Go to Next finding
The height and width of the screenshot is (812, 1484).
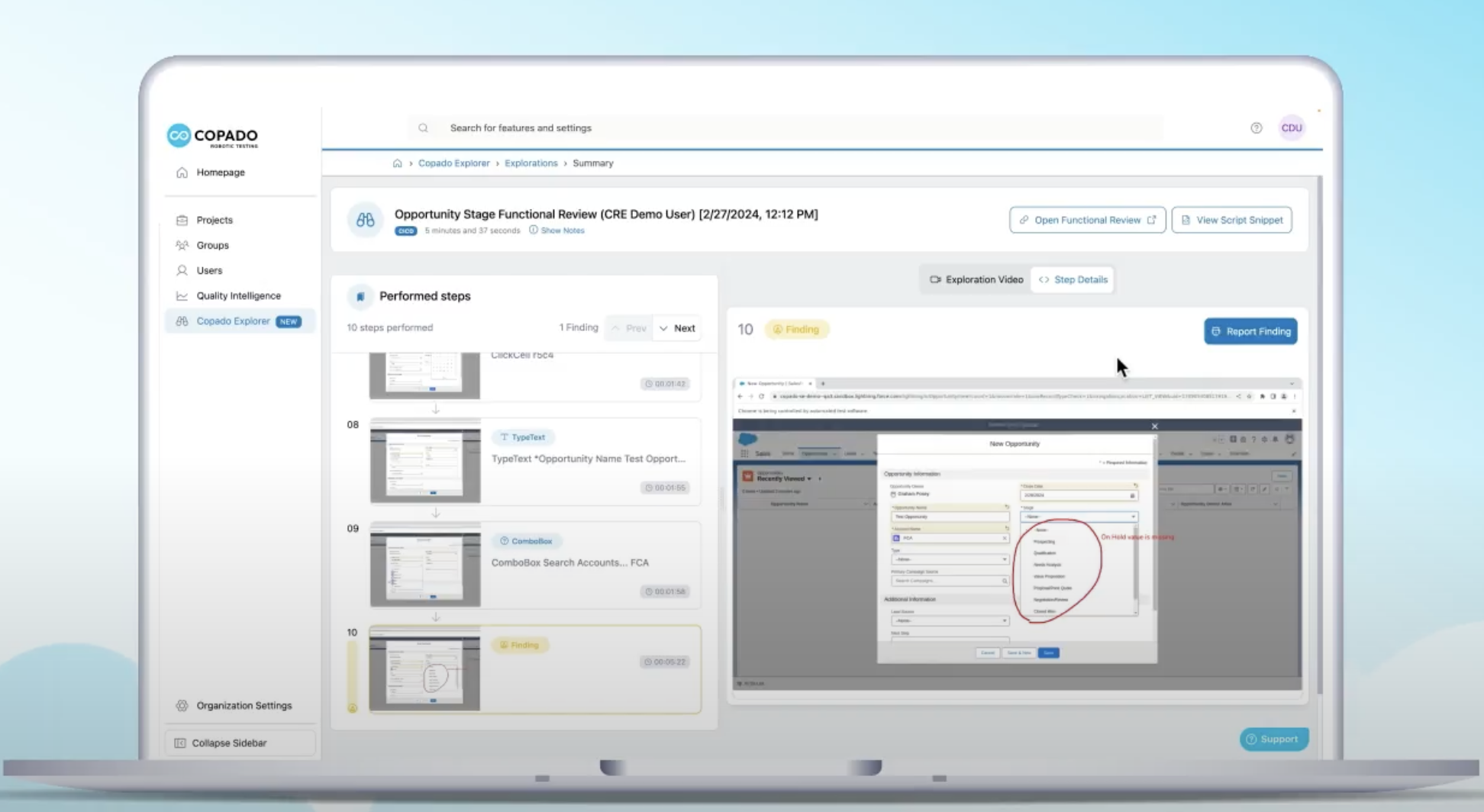click(x=677, y=328)
